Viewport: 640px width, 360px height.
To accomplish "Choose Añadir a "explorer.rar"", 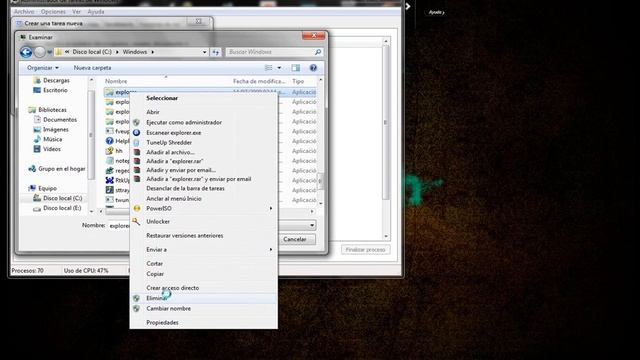I will [x=175, y=161].
